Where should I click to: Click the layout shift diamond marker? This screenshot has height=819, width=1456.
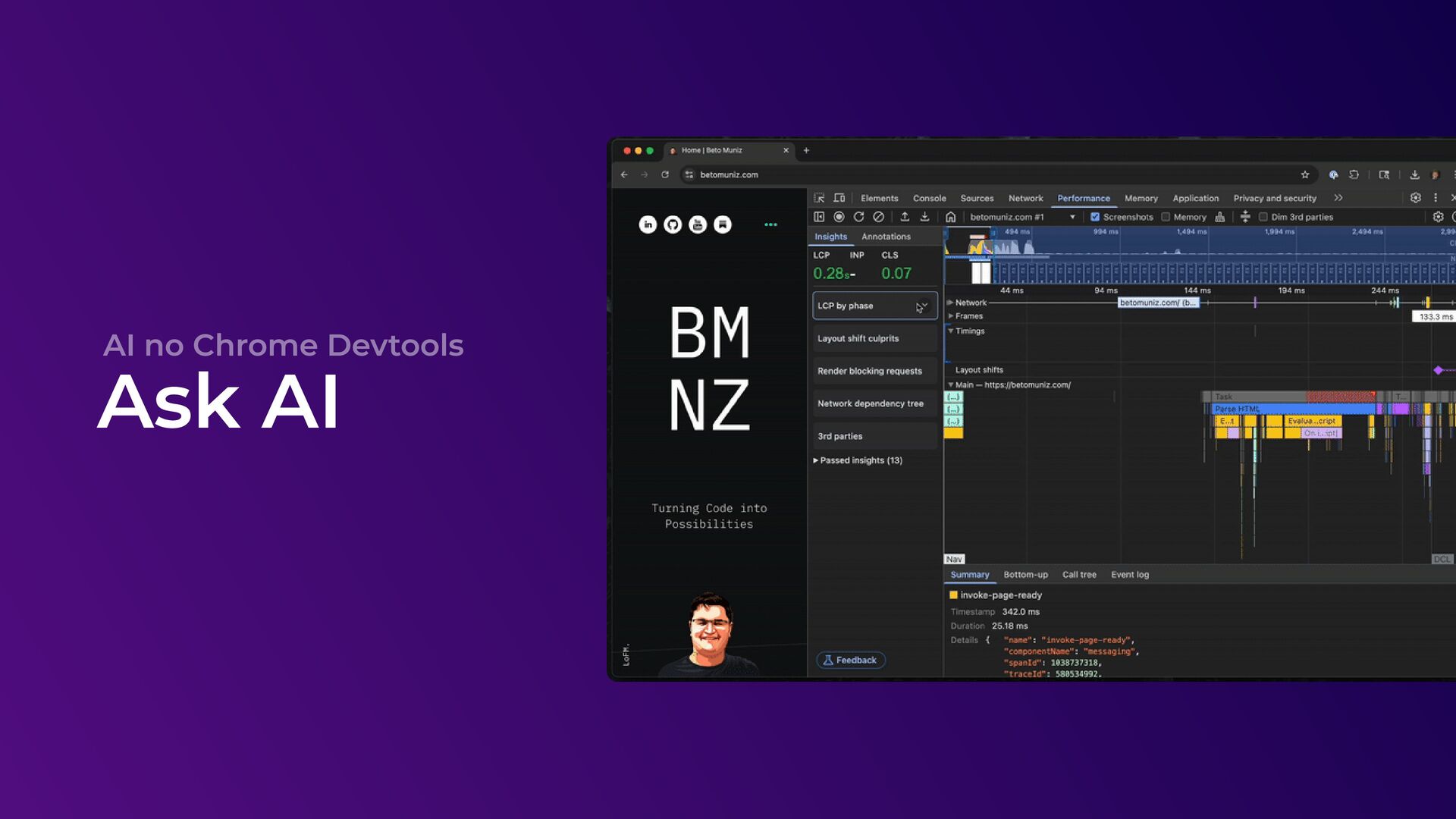(x=1438, y=370)
